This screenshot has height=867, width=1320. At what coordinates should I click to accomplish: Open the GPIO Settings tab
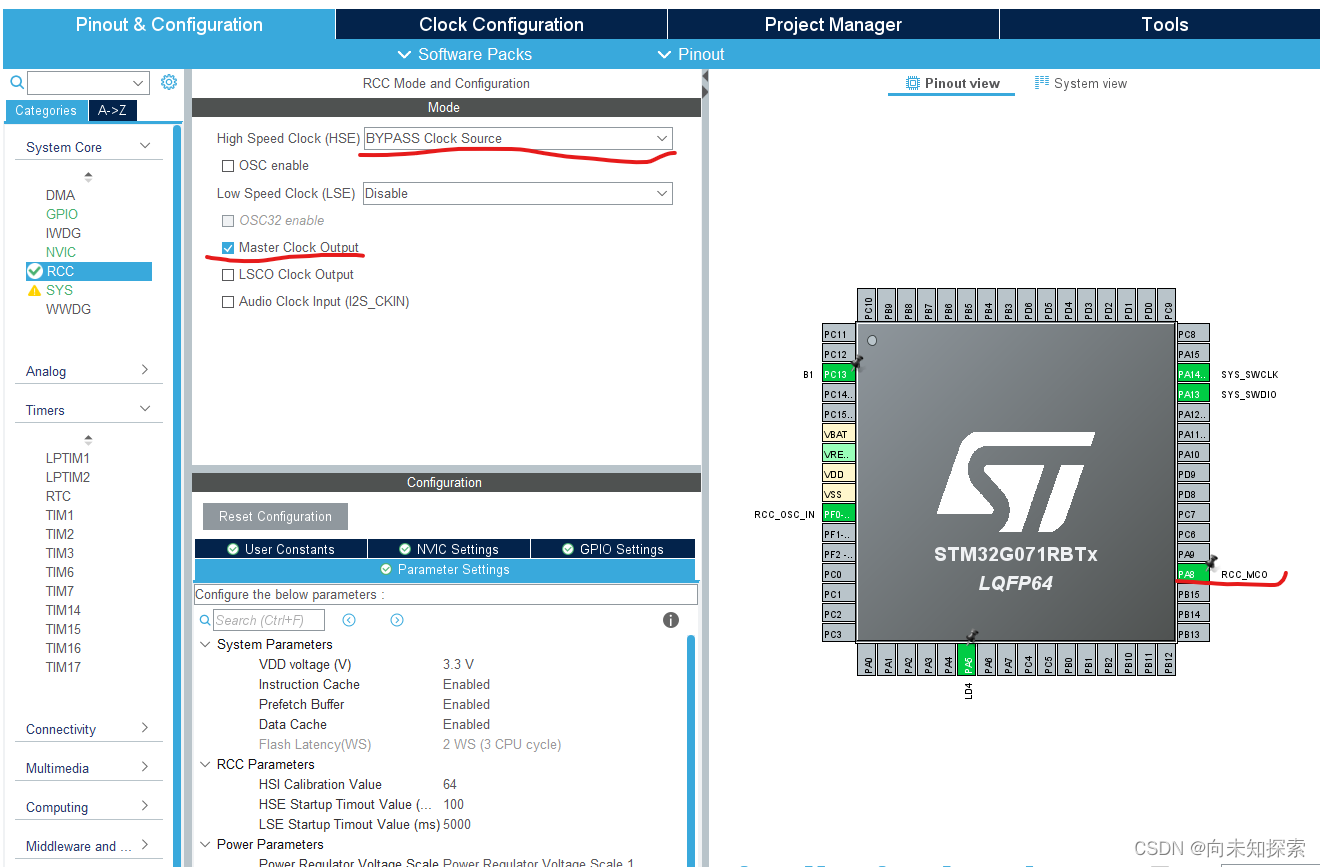[x=613, y=549]
